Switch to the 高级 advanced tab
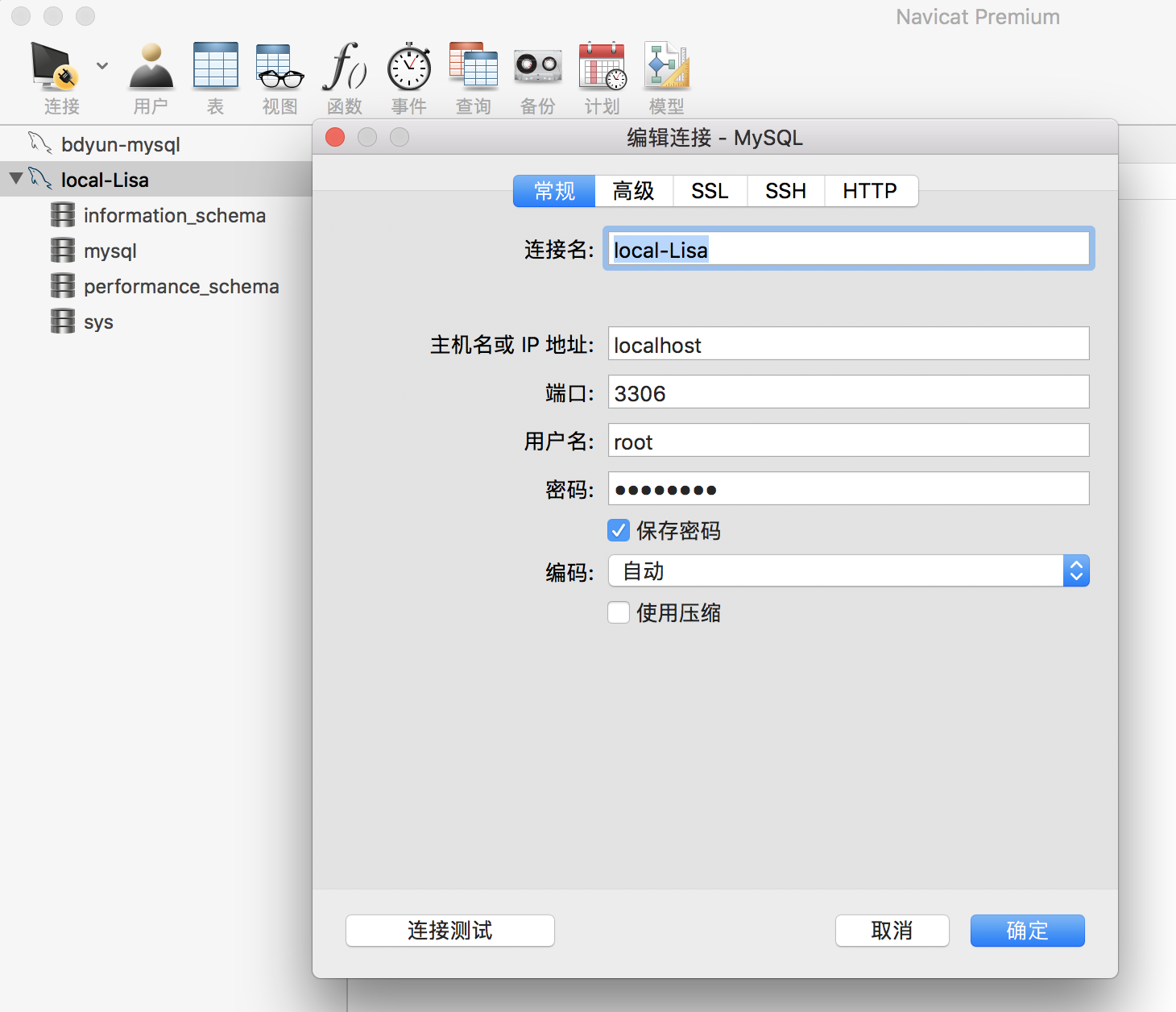The width and height of the screenshot is (1176, 1012). (634, 191)
